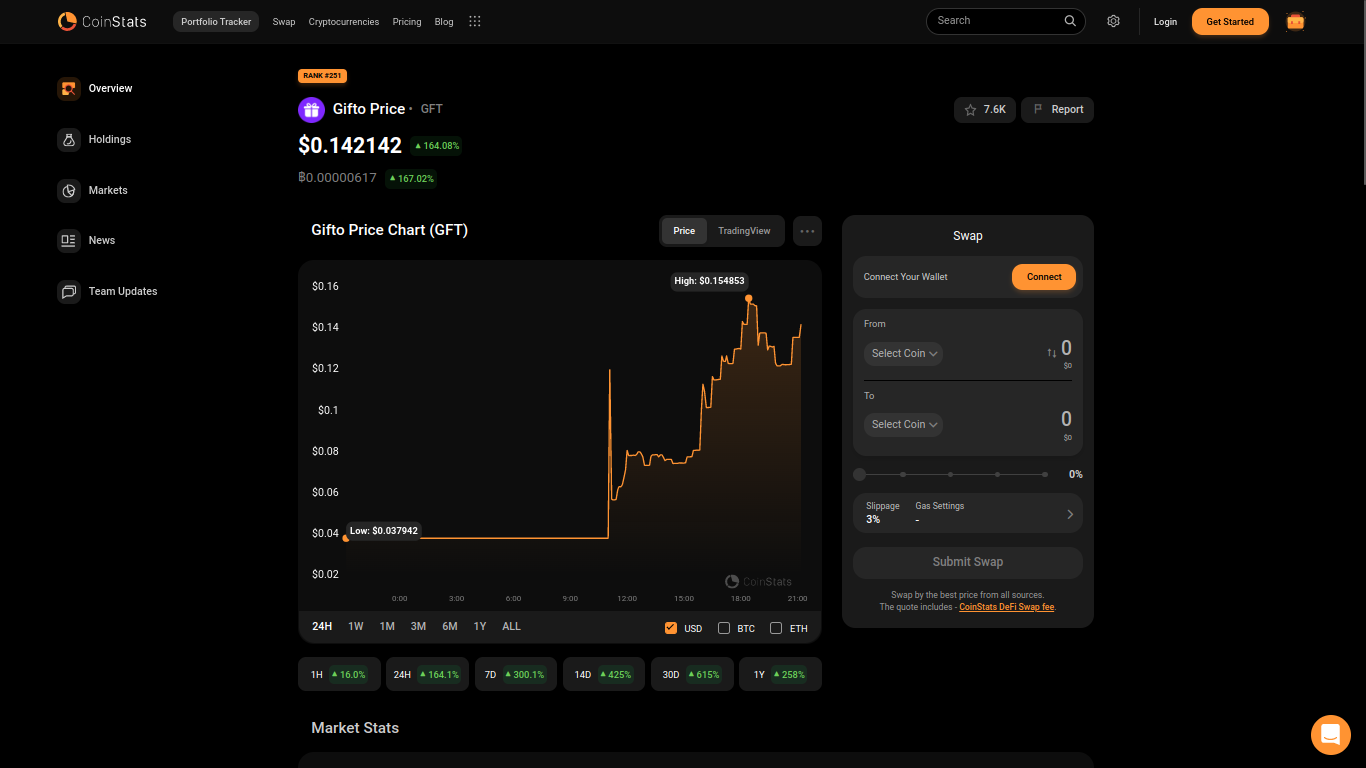The height and width of the screenshot is (768, 1366).
Task: Click the Search input field
Action: coord(1006,21)
